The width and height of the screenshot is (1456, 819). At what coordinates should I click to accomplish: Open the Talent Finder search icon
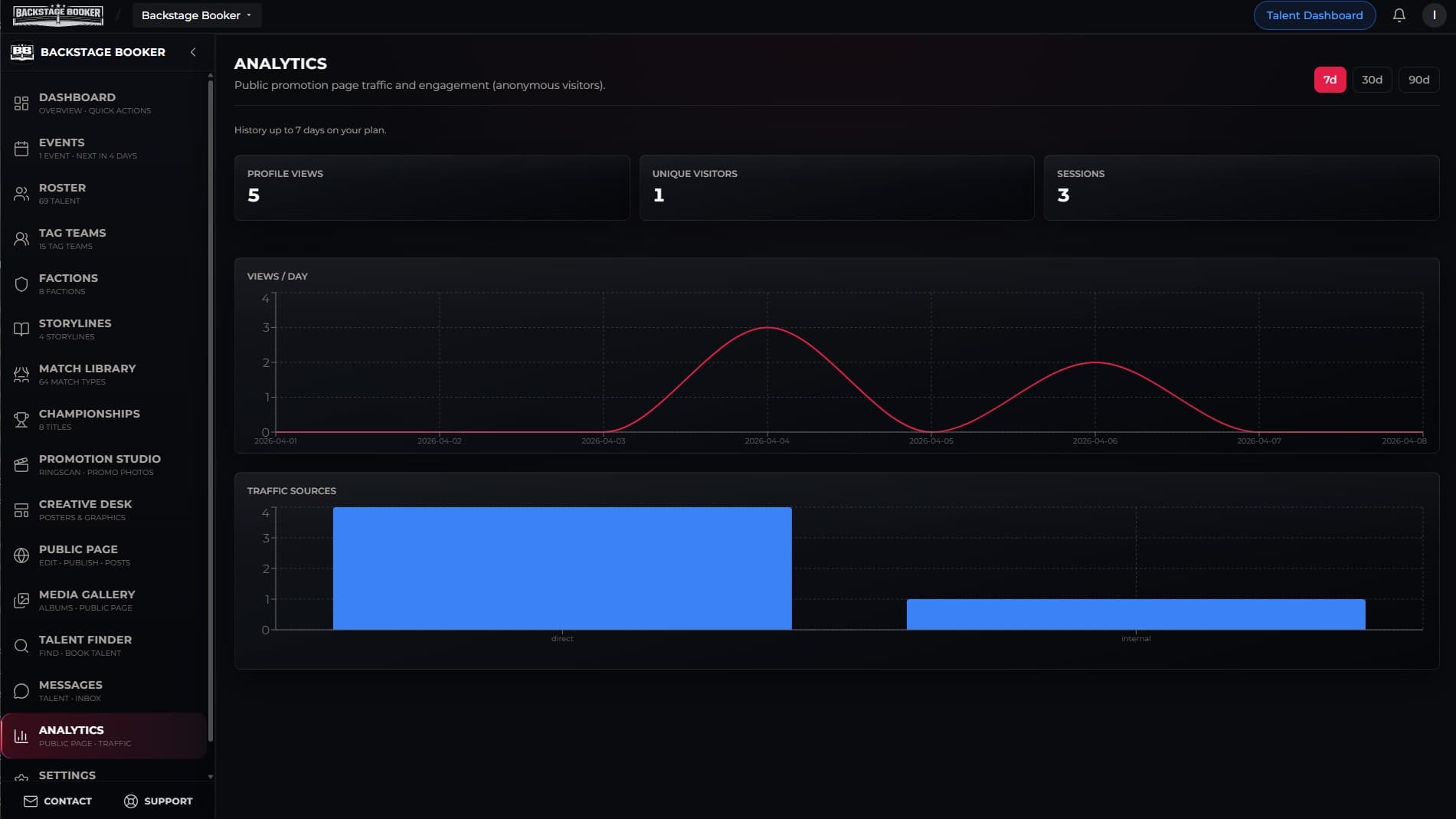(x=21, y=645)
